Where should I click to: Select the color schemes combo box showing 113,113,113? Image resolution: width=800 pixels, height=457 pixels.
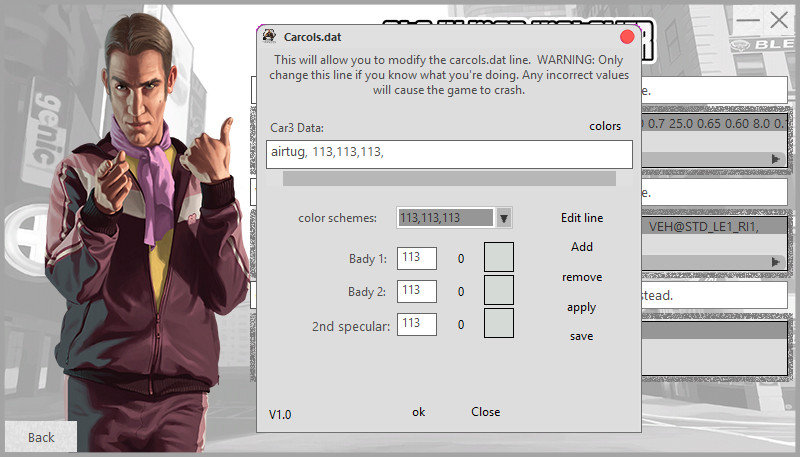tap(445, 218)
